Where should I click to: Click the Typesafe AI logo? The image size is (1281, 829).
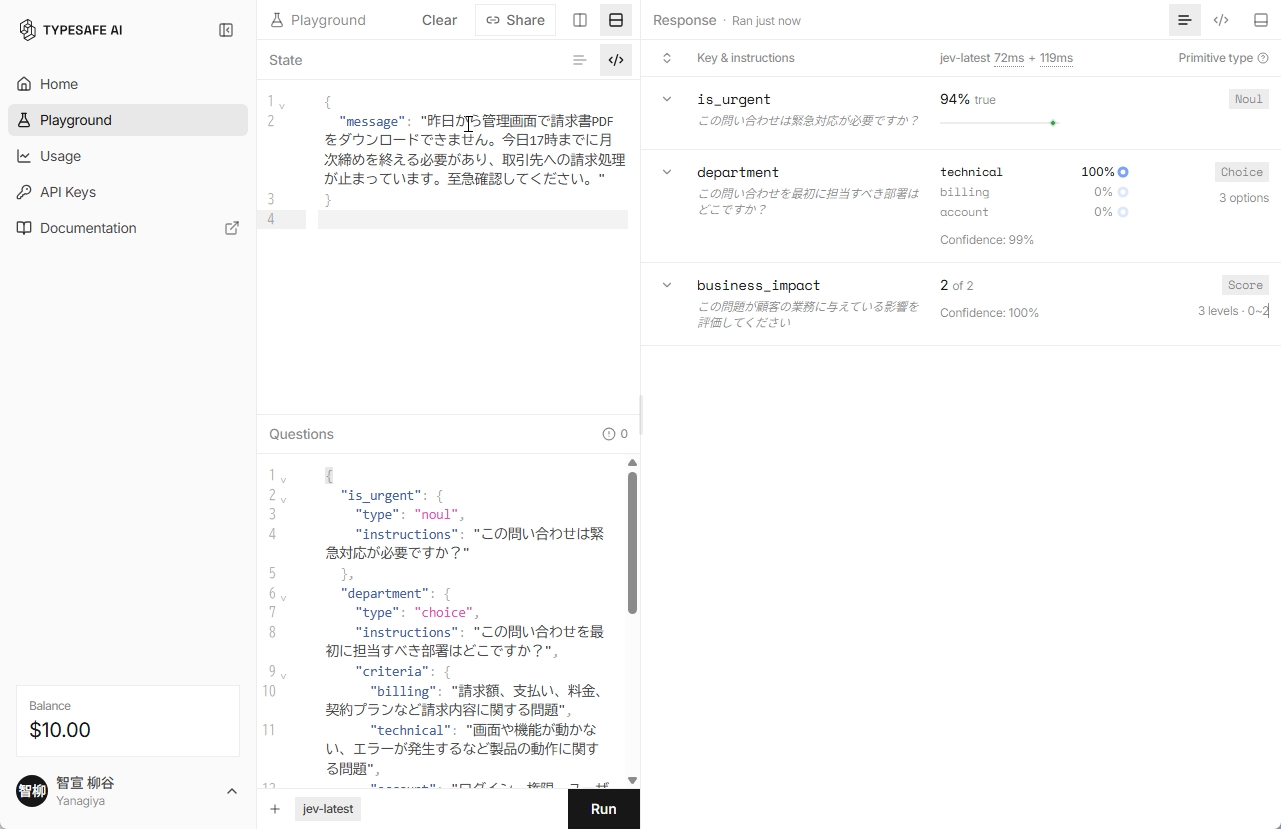(70, 30)
